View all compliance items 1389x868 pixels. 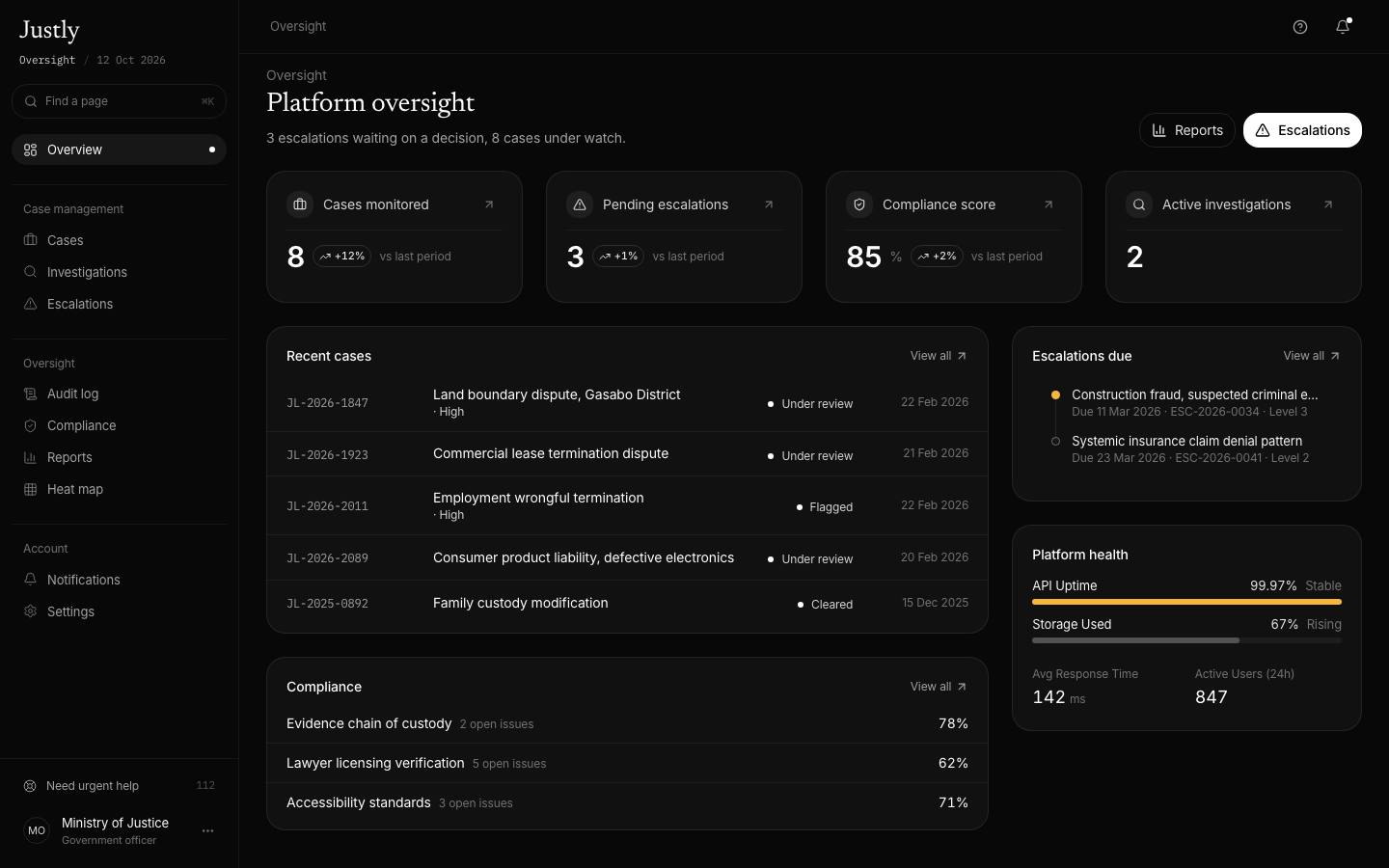pyautogui.click(x=939, y=687)
